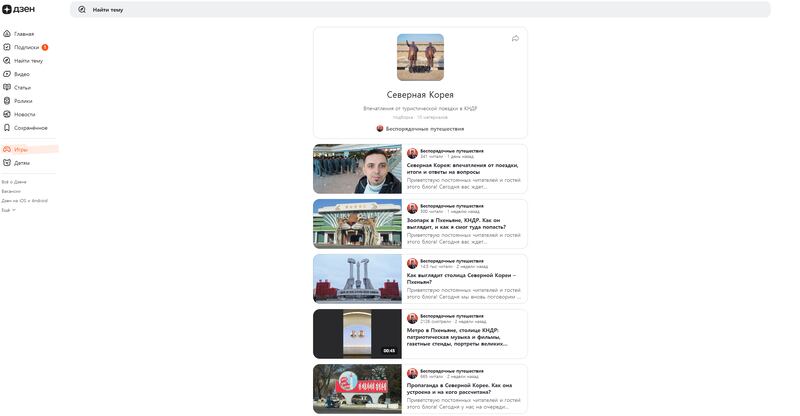Open Подписки in the sidebar
Screen dimensions: 800x416
(x=26, y=47)
